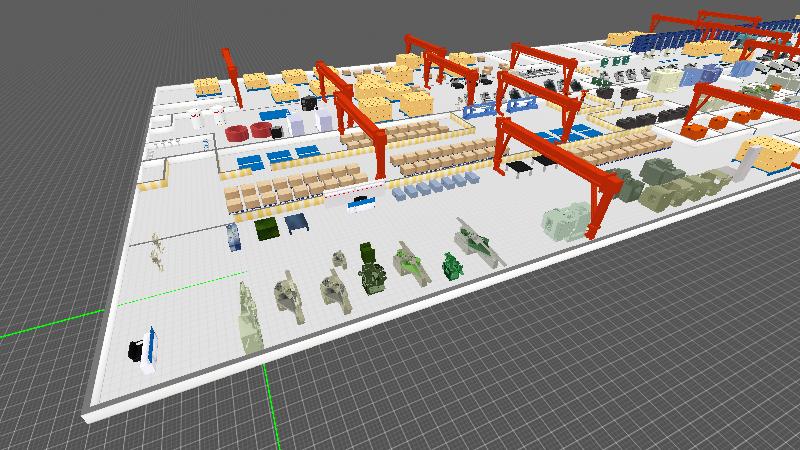800x450 pixels.
Task: Click the large beige machine near front crane
Action: 566,222
